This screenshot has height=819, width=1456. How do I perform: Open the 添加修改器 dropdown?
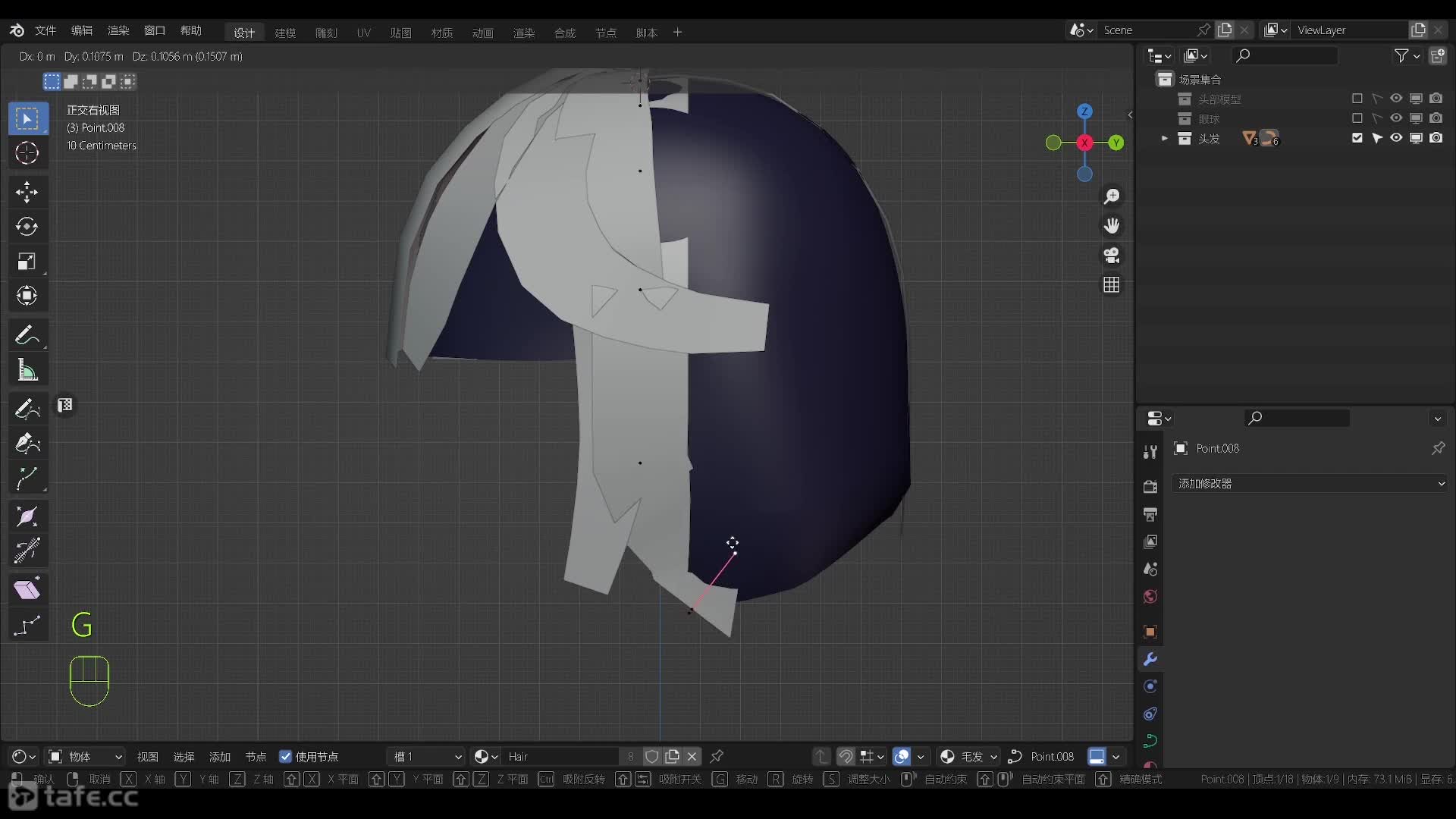1310,484
